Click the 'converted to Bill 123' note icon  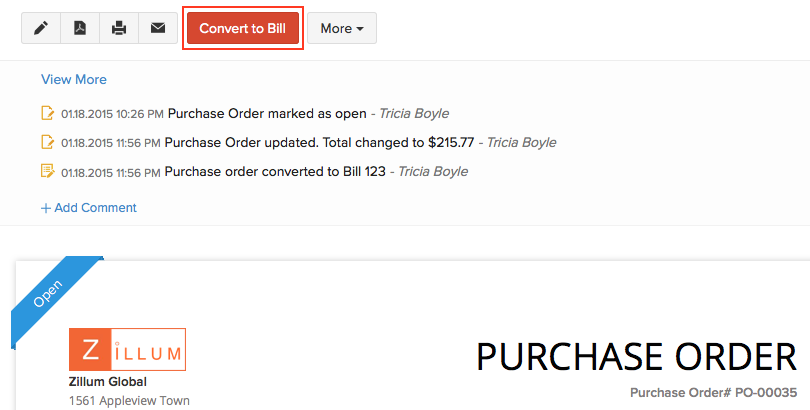click(47, 171)
